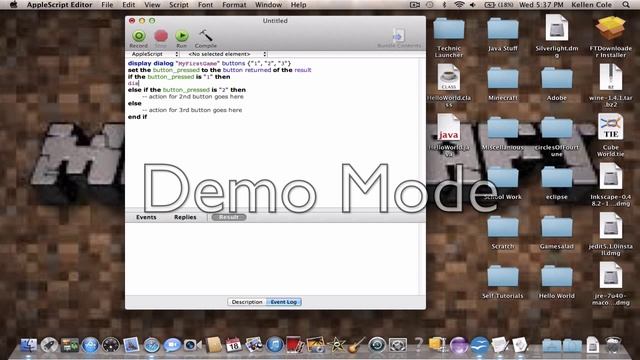
Task: Open the Font menu
Action: coord(205,5)
